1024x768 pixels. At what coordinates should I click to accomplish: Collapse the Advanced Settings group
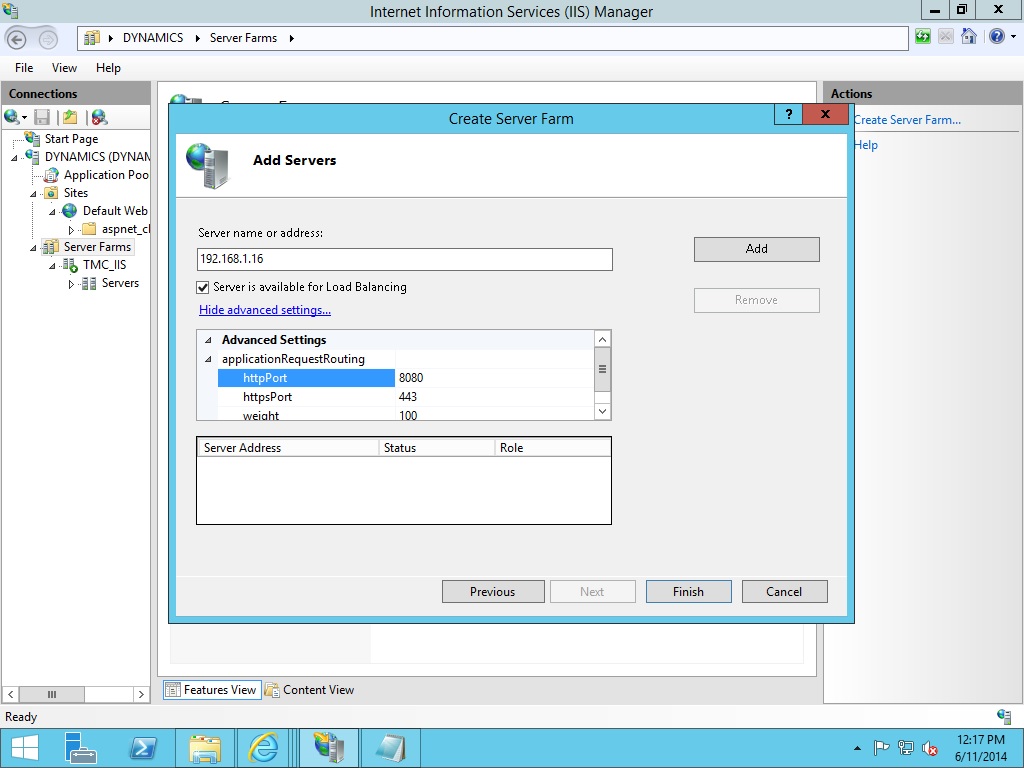pos(207,339)
